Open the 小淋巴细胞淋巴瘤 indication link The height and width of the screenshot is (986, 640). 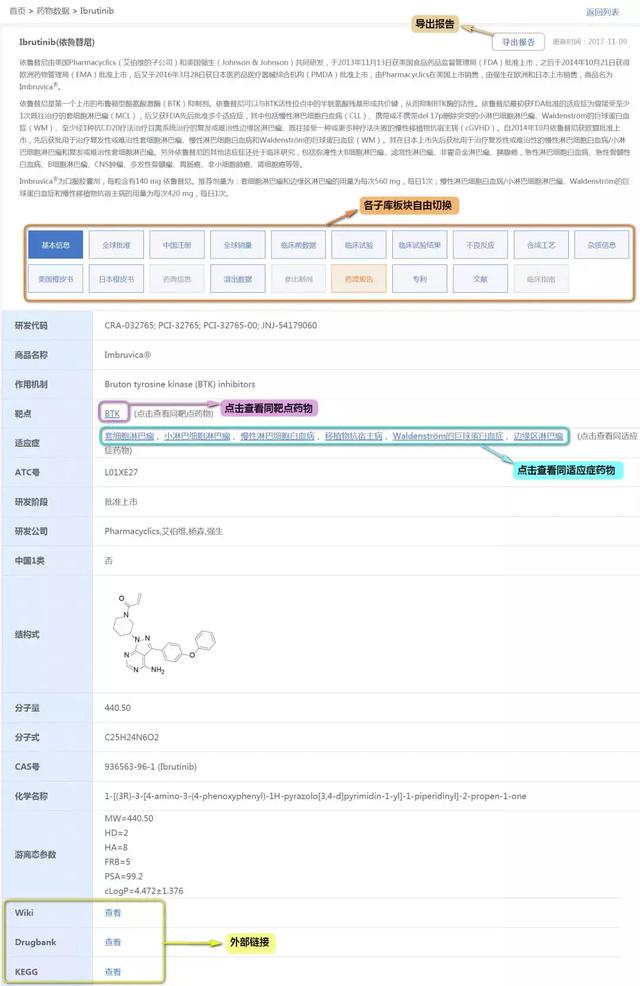coord(197,436)
